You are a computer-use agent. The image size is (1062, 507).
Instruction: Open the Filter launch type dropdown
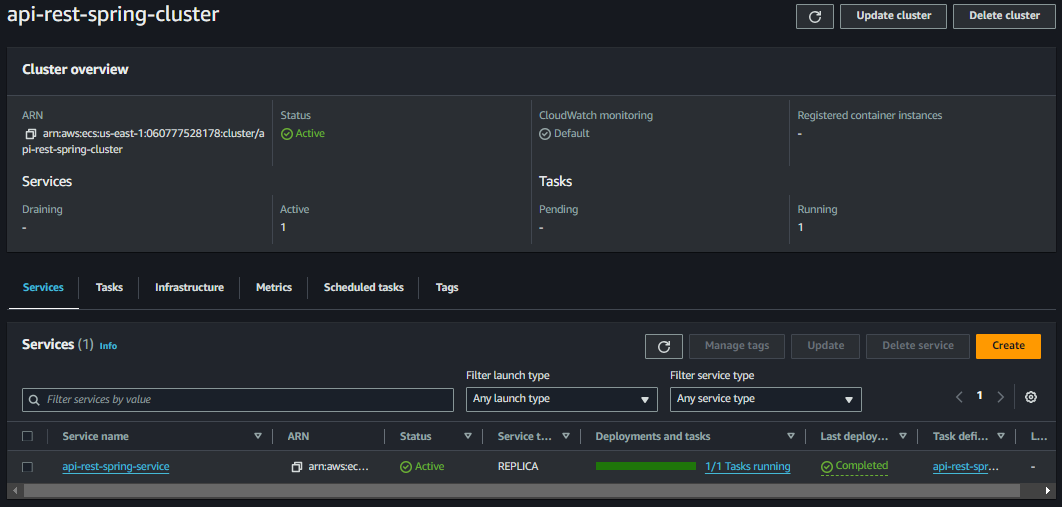pos(561,399)
